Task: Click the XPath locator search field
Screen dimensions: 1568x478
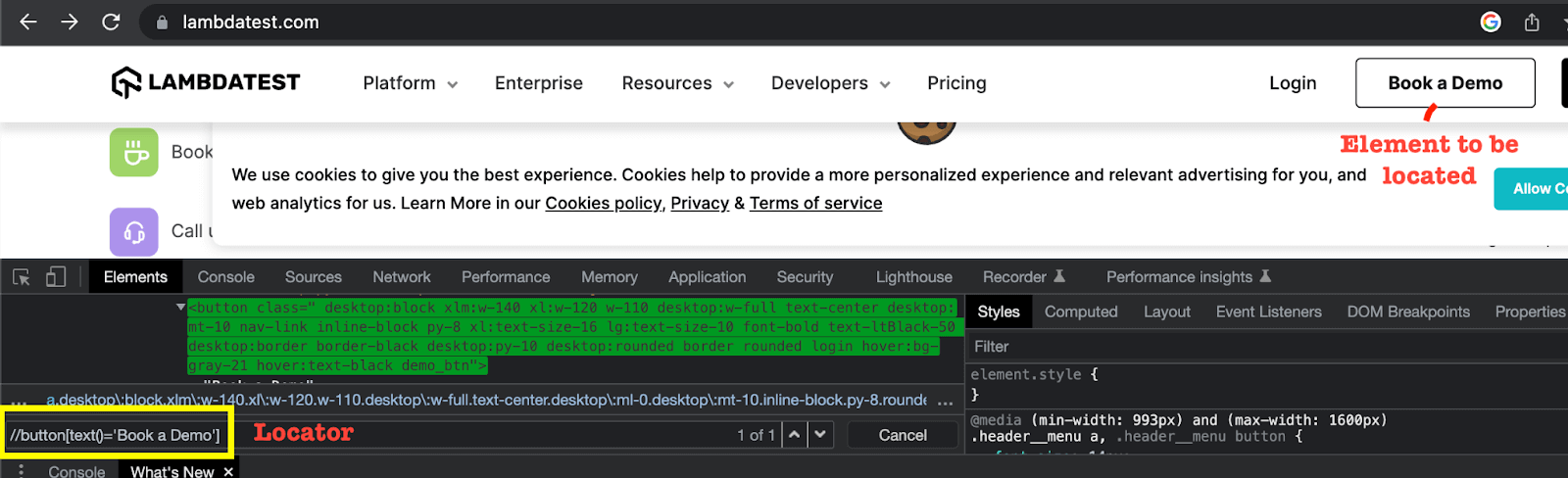Action: click(x=116, y=435)
